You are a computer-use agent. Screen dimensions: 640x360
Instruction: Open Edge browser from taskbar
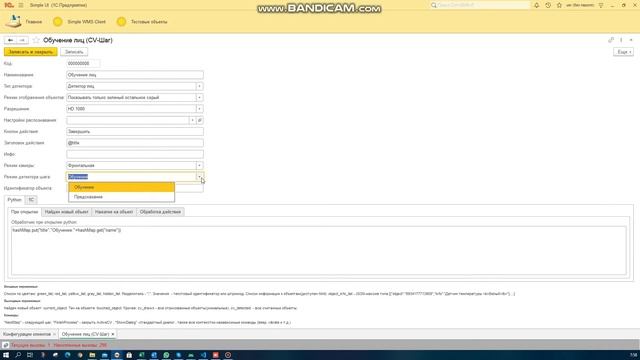click(x=68, y=355)
